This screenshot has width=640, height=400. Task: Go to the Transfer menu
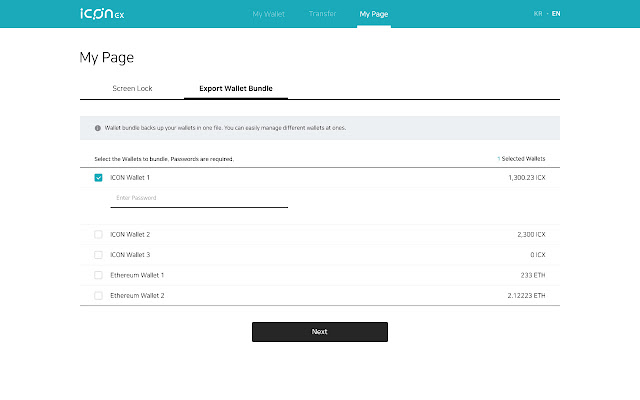coord(323,14)
